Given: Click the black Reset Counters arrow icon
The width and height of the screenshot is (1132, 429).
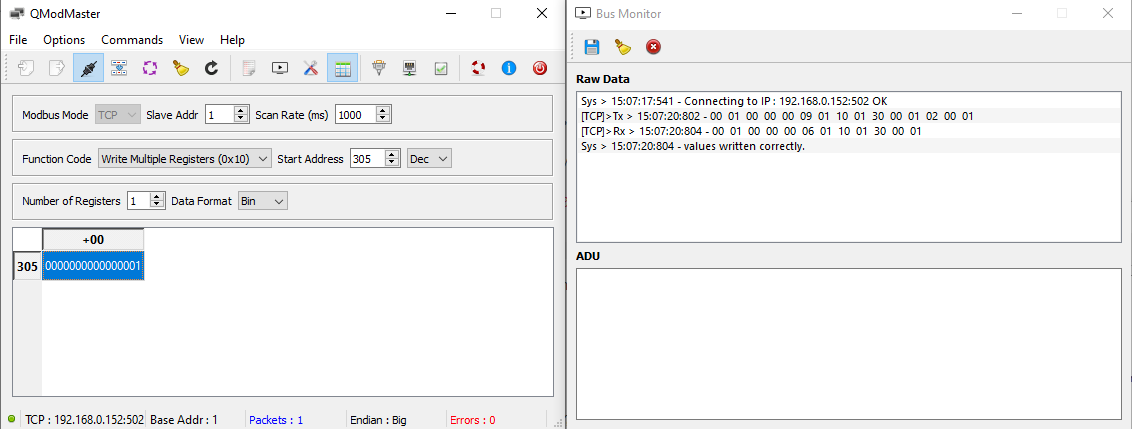Looking at the screenshot, I should coord(211,68).
